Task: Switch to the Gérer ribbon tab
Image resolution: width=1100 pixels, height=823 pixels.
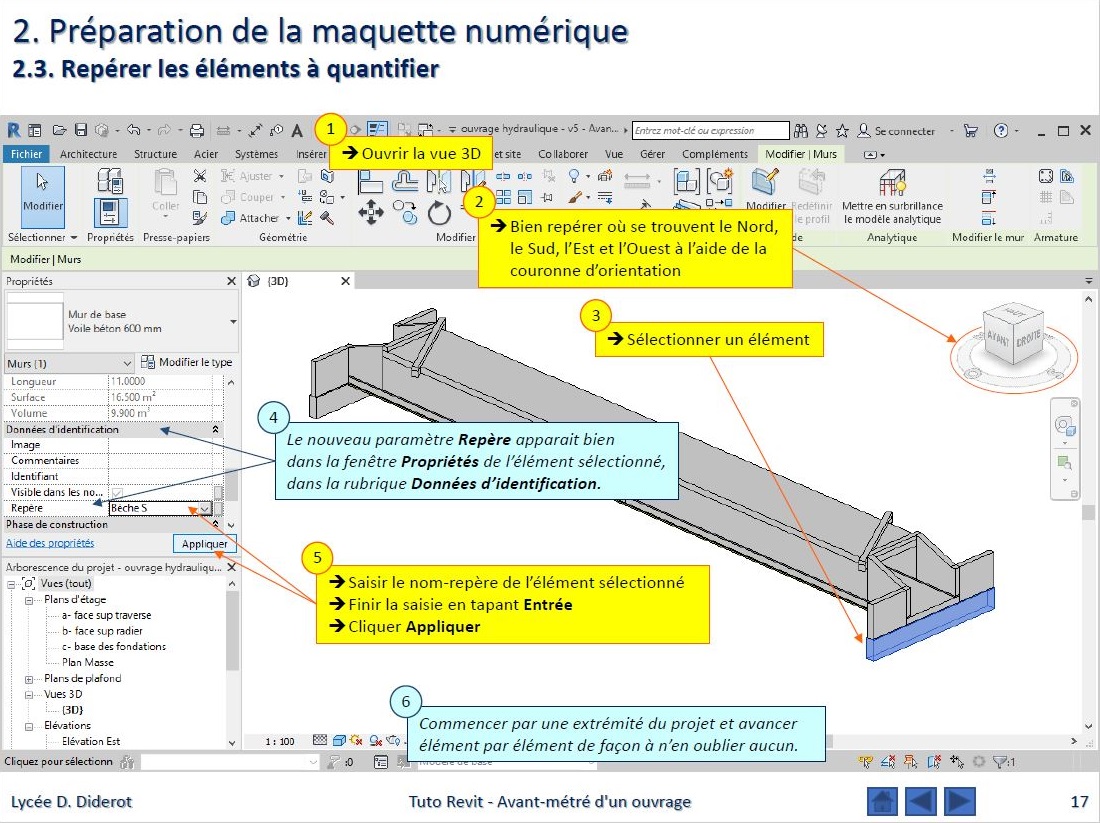Action: click(x=652, y=154)
